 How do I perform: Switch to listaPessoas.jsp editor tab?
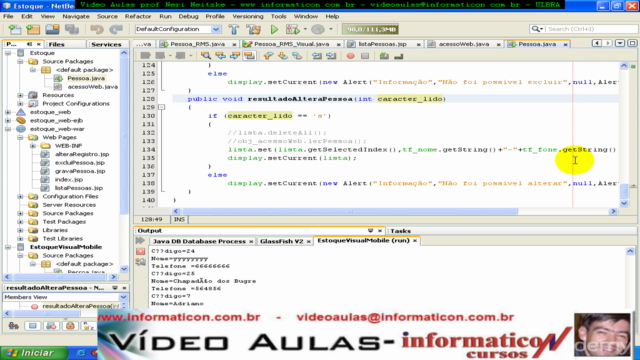pyautogui.click(x=382, y=44)
